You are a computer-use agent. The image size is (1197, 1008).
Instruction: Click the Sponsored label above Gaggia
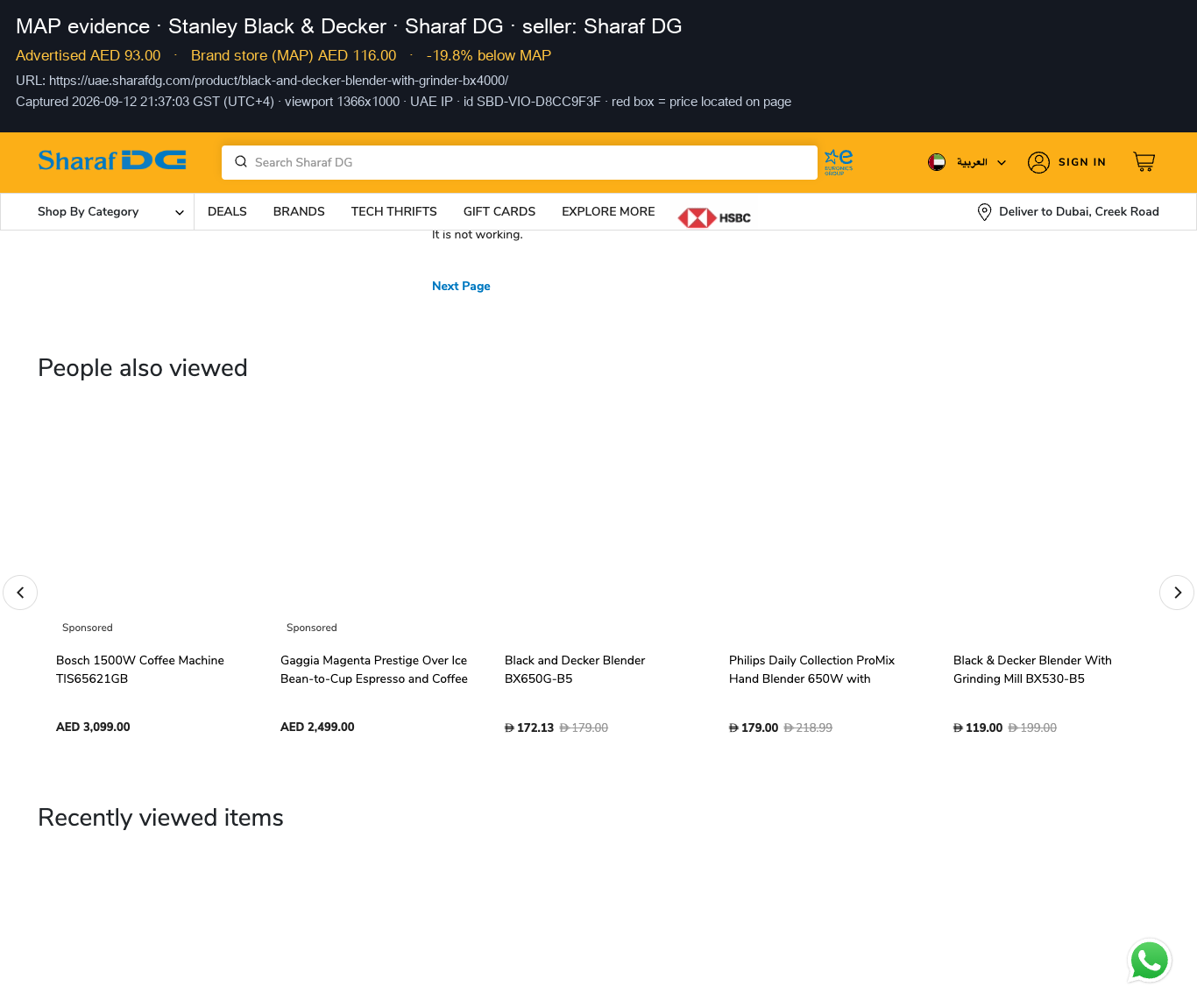tap(312, 628)
